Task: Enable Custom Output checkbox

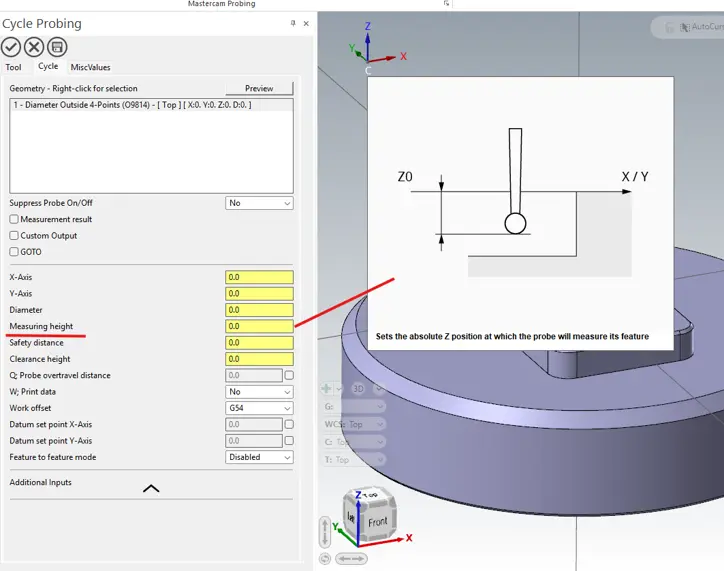Action: tap(14, 235)
